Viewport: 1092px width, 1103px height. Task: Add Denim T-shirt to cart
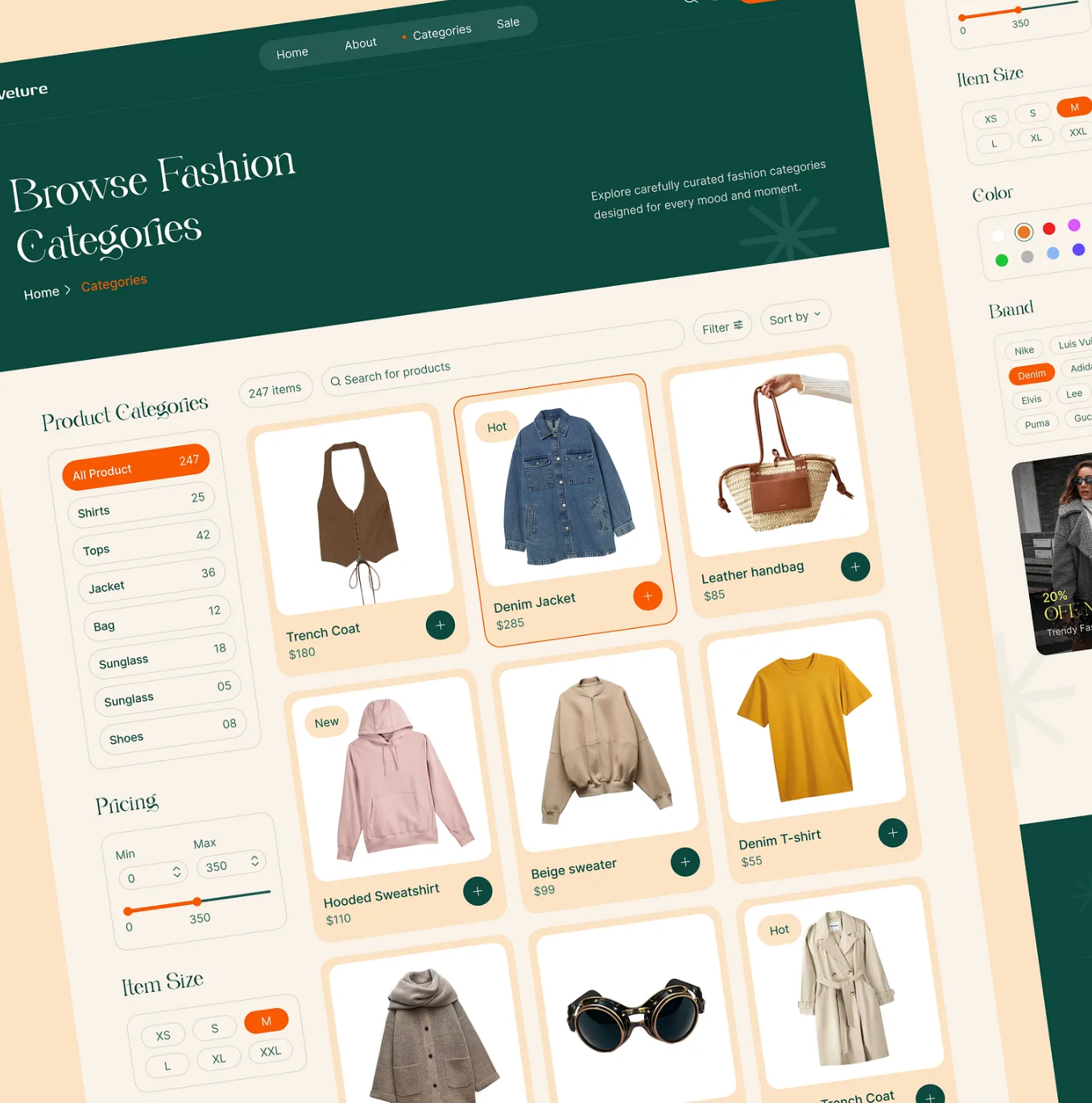point(892,832)
